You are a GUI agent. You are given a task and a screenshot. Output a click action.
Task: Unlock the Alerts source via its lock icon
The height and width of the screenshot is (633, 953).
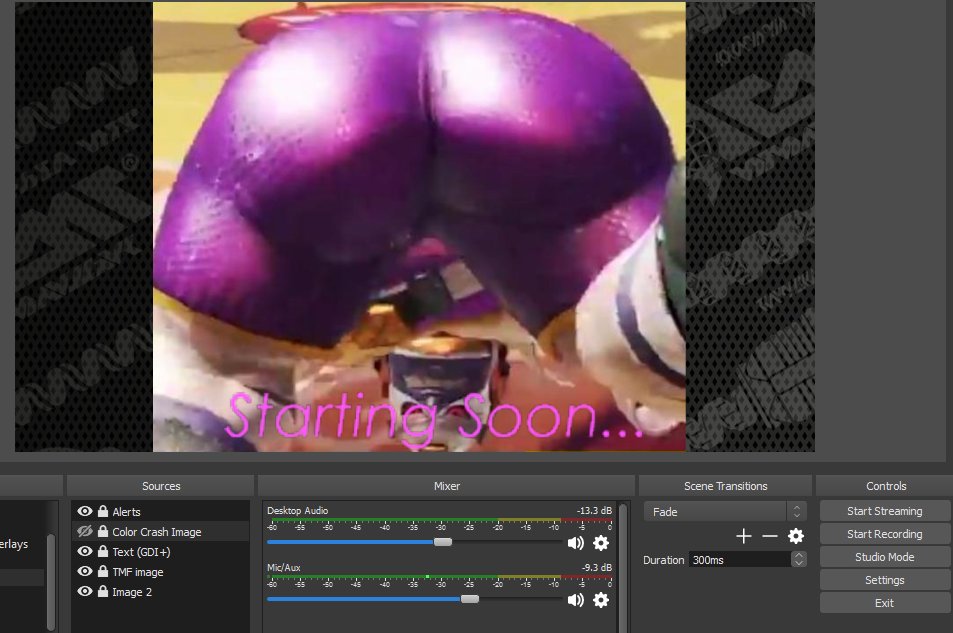[103, 511]
